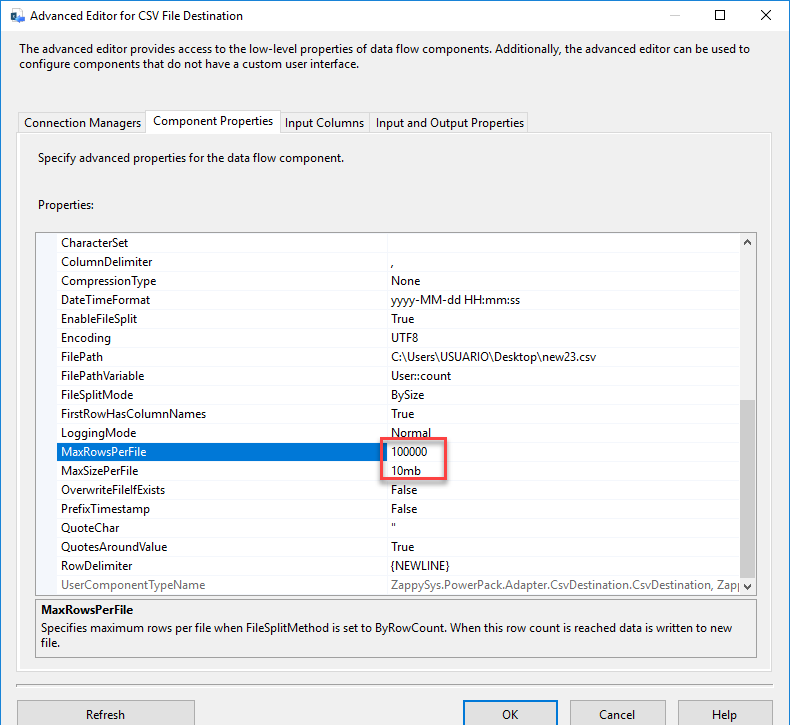The width and height of the screenshot is (790, 725).
Task: Select the MaxSizePerFile property name
Action: [x=99, y=471]
